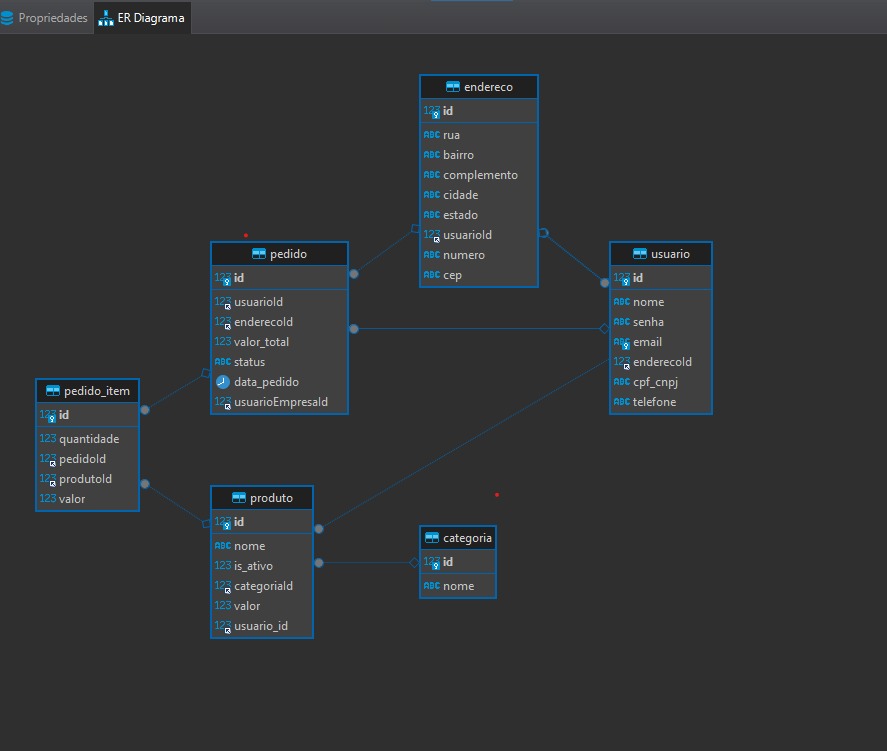Select the pedido_item table header

[87, 391]
